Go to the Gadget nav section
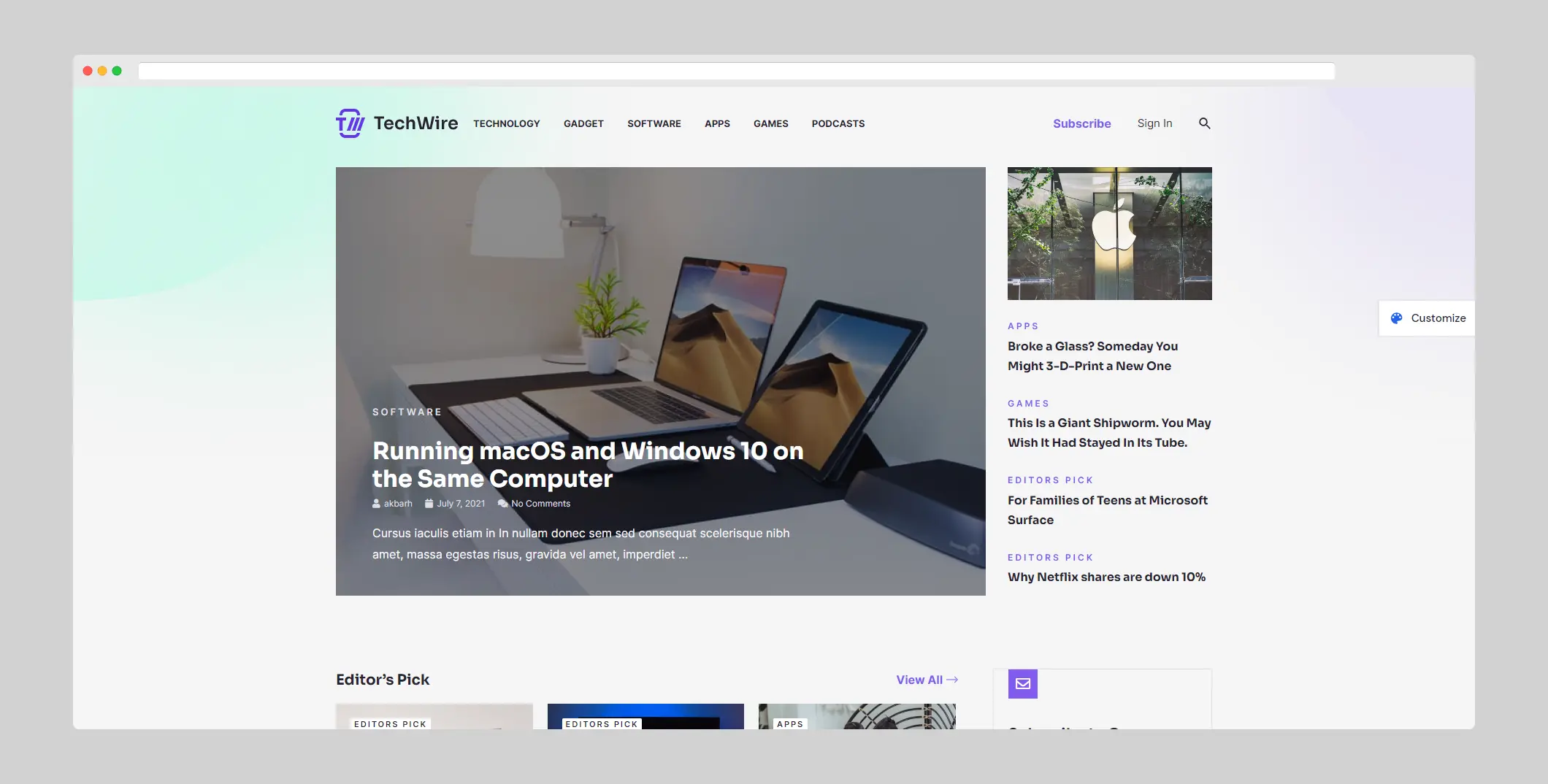This screenshot has height=784, width=1548. pyautogui.click(x=583, y=124)
